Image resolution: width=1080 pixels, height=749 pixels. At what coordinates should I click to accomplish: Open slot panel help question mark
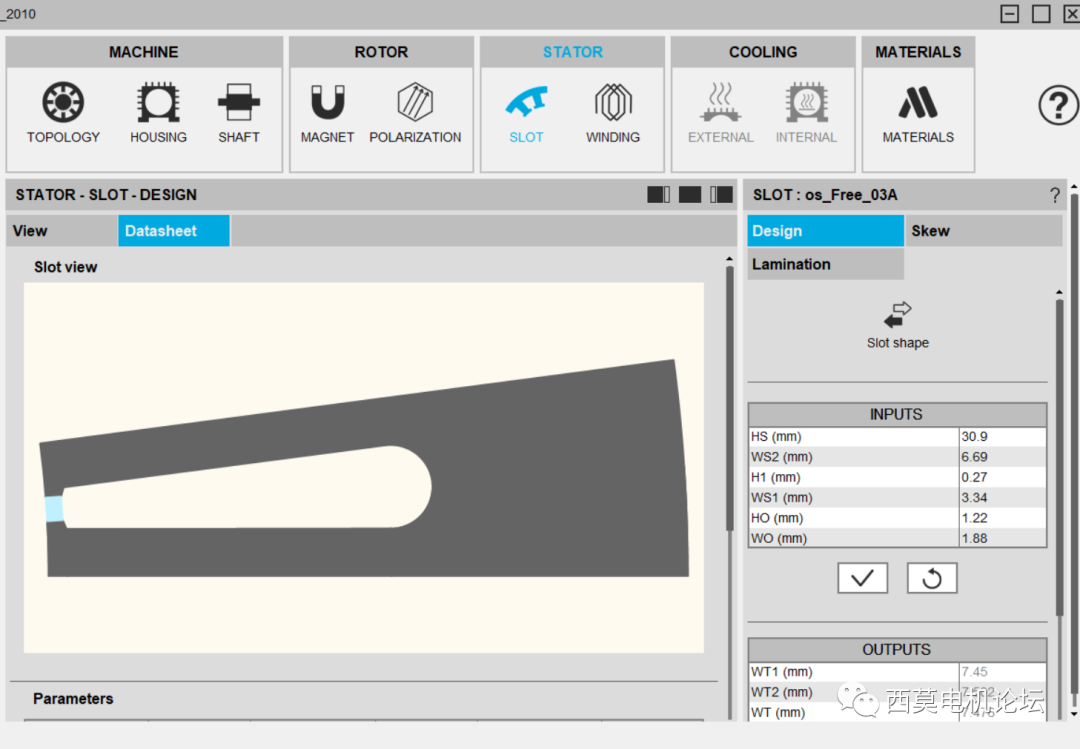[1055, 196]
